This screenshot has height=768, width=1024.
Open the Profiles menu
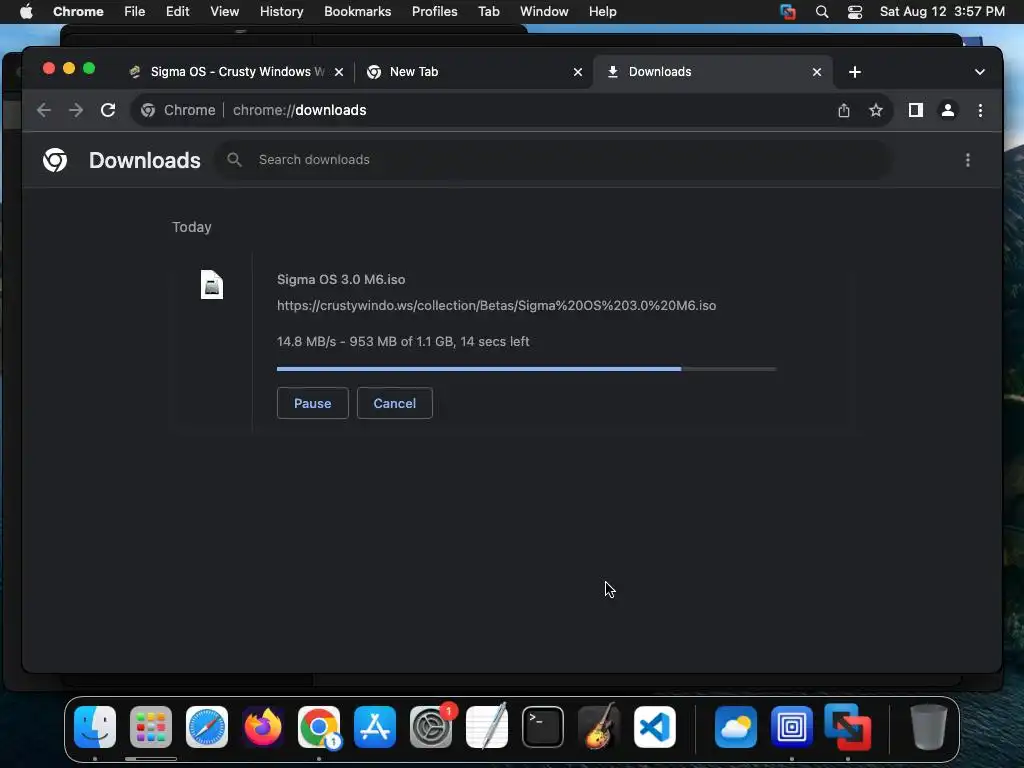point(434,12)
